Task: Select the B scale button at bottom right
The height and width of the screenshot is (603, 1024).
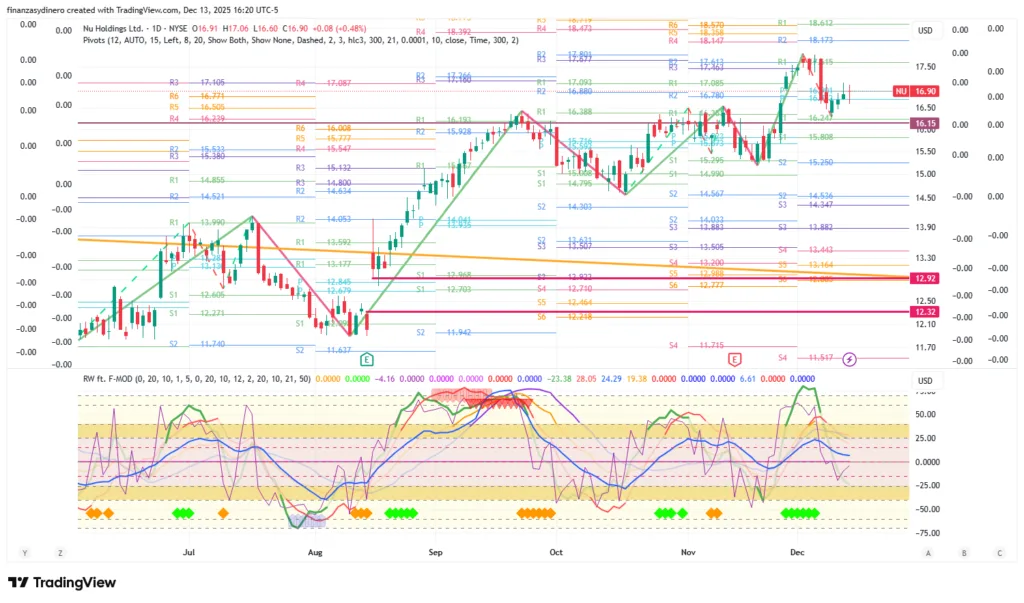Action: 964,552
